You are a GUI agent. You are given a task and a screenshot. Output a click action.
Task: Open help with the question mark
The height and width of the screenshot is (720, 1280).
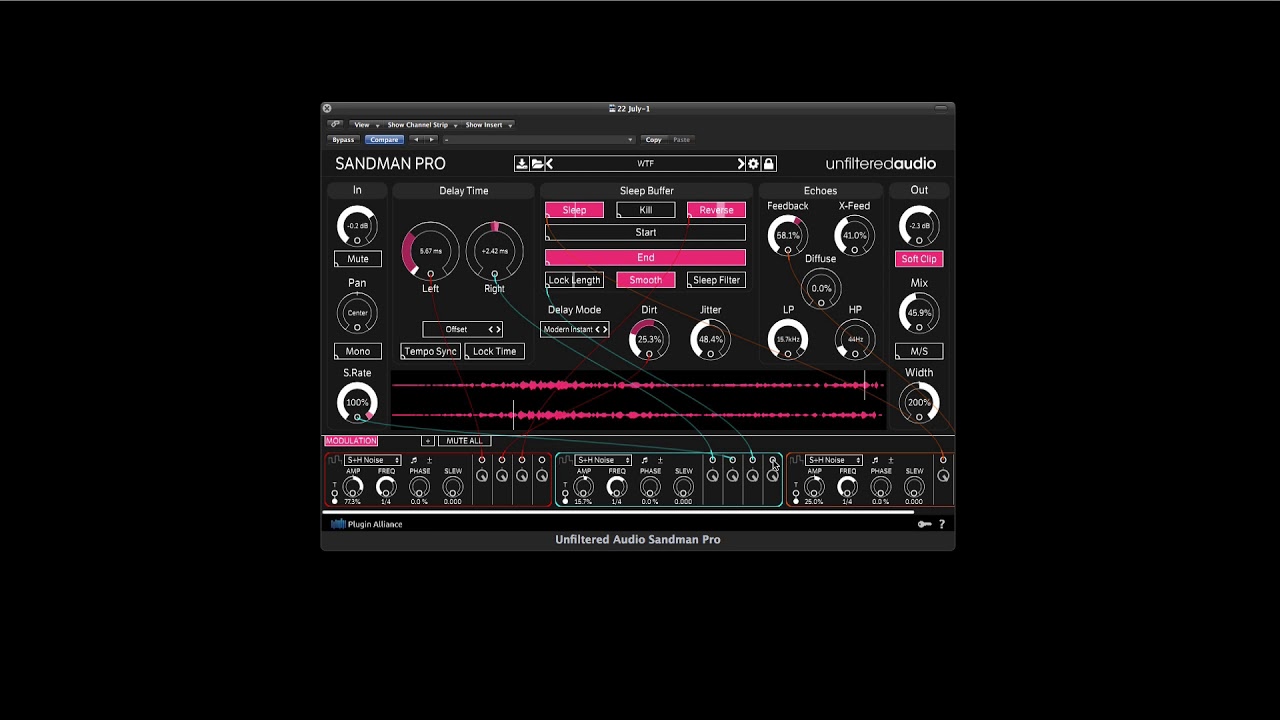[x=941, y=524]
